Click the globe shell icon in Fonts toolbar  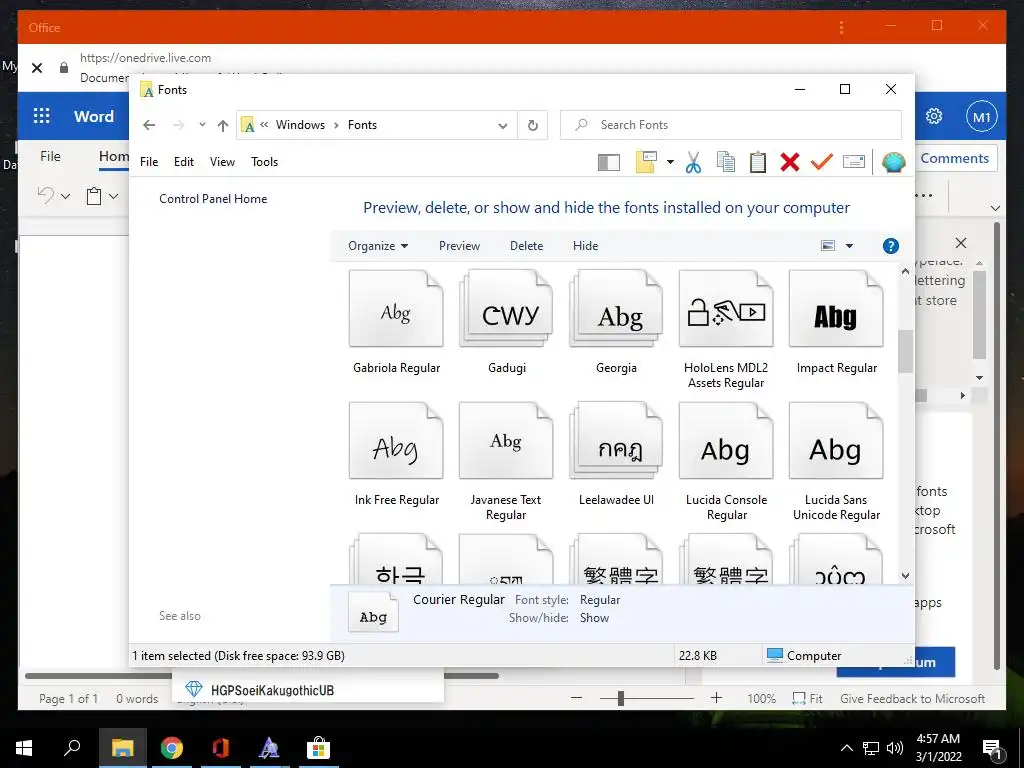pos(893,162)
